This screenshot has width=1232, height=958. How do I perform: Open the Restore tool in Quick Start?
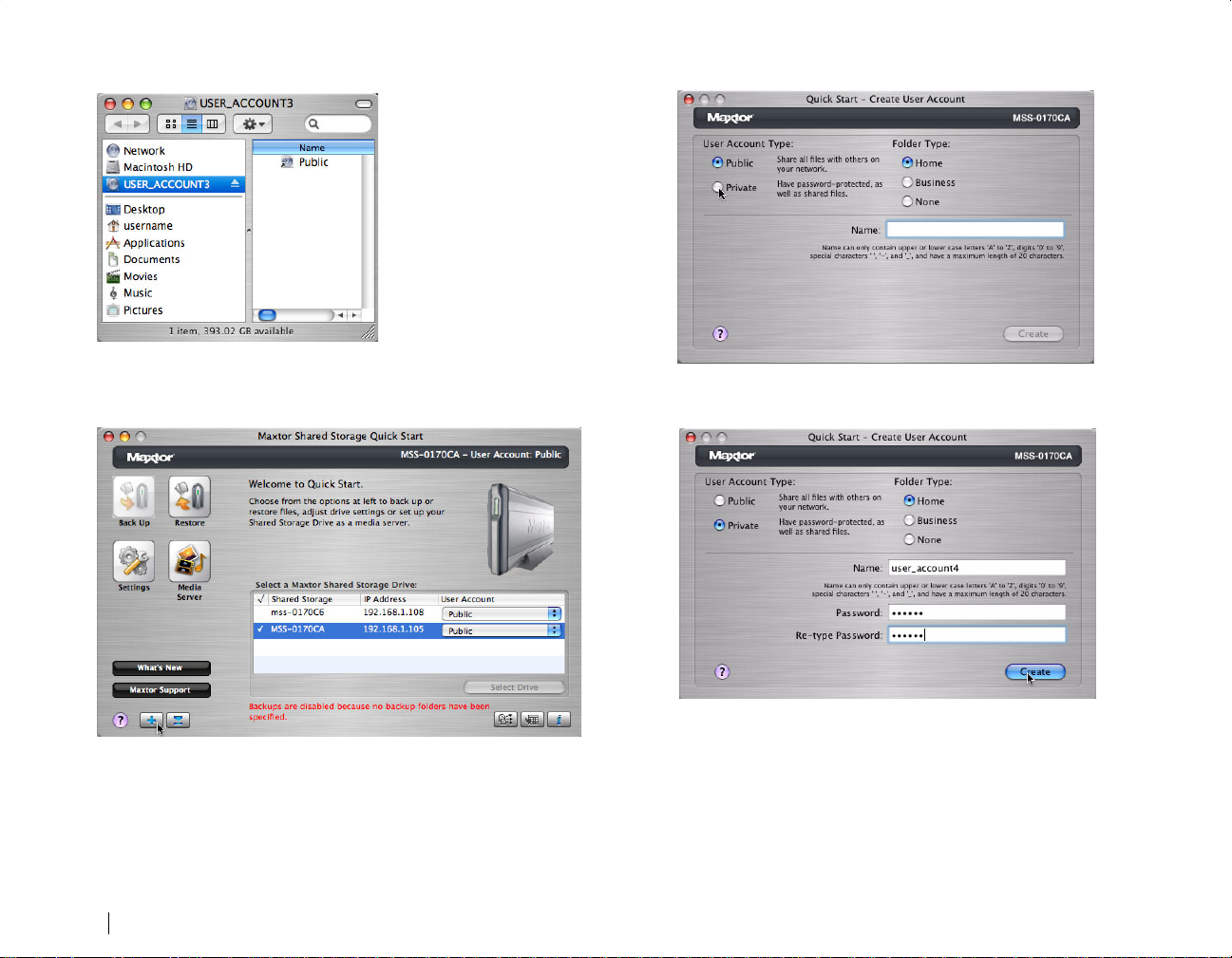(189, 497)
